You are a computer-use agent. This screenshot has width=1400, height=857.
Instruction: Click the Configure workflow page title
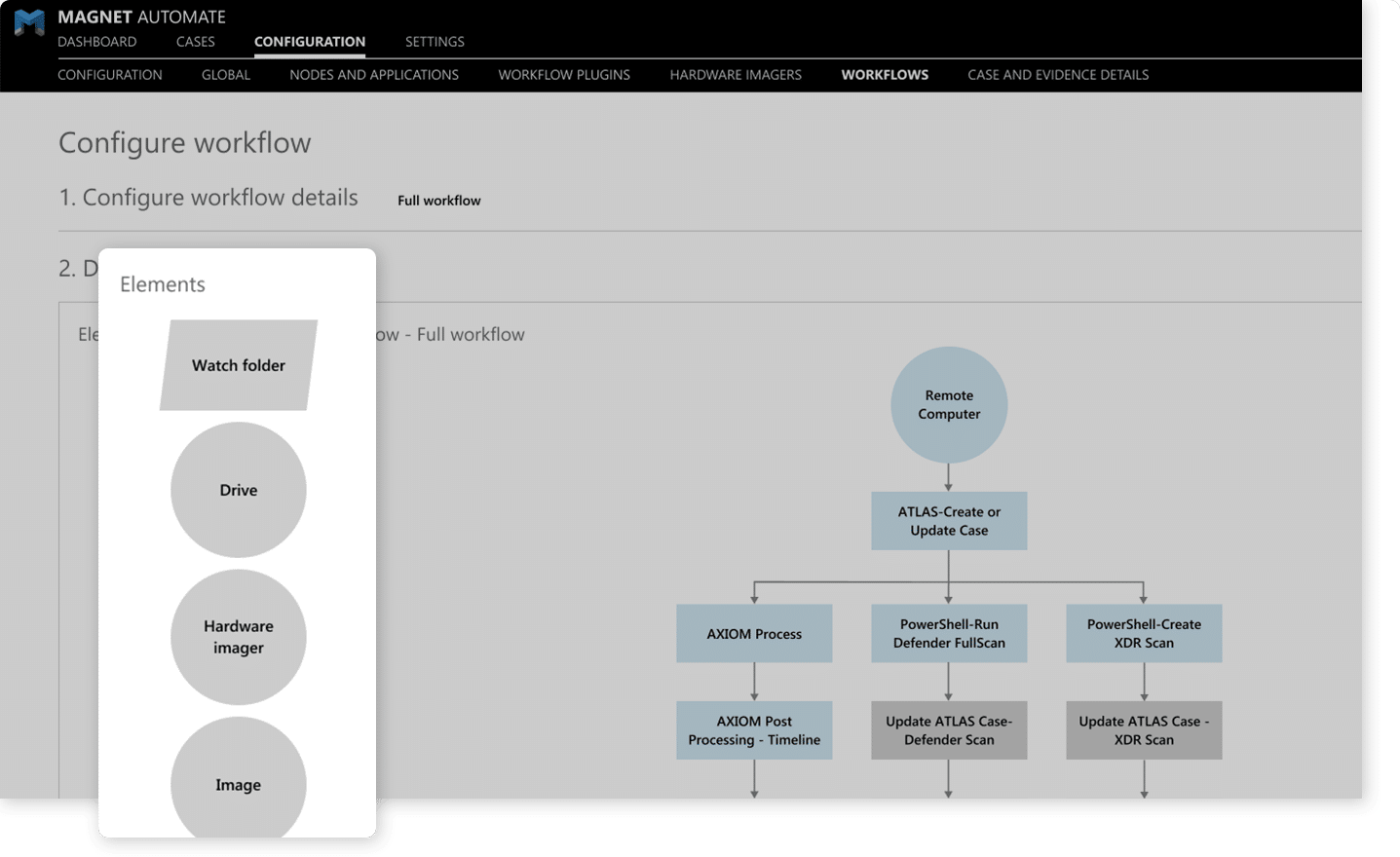185,143
